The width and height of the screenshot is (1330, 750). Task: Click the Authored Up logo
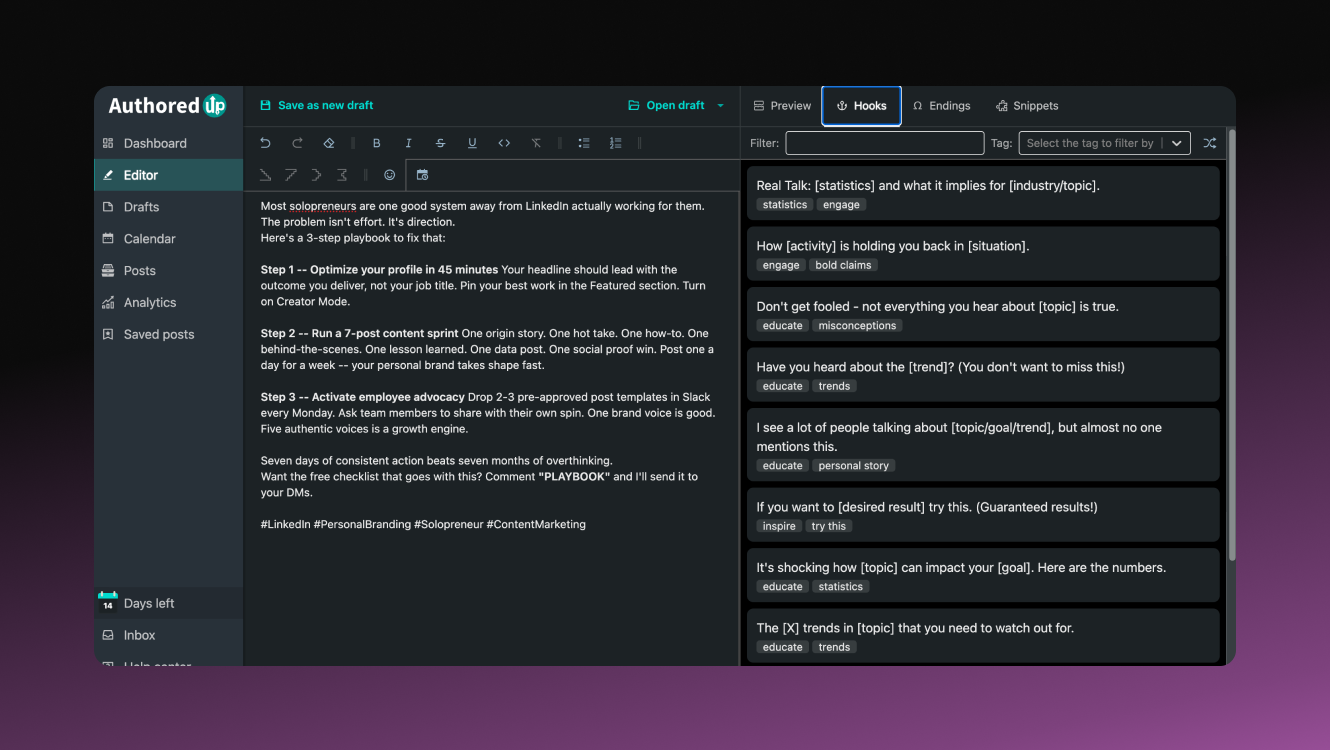[168, 106]
